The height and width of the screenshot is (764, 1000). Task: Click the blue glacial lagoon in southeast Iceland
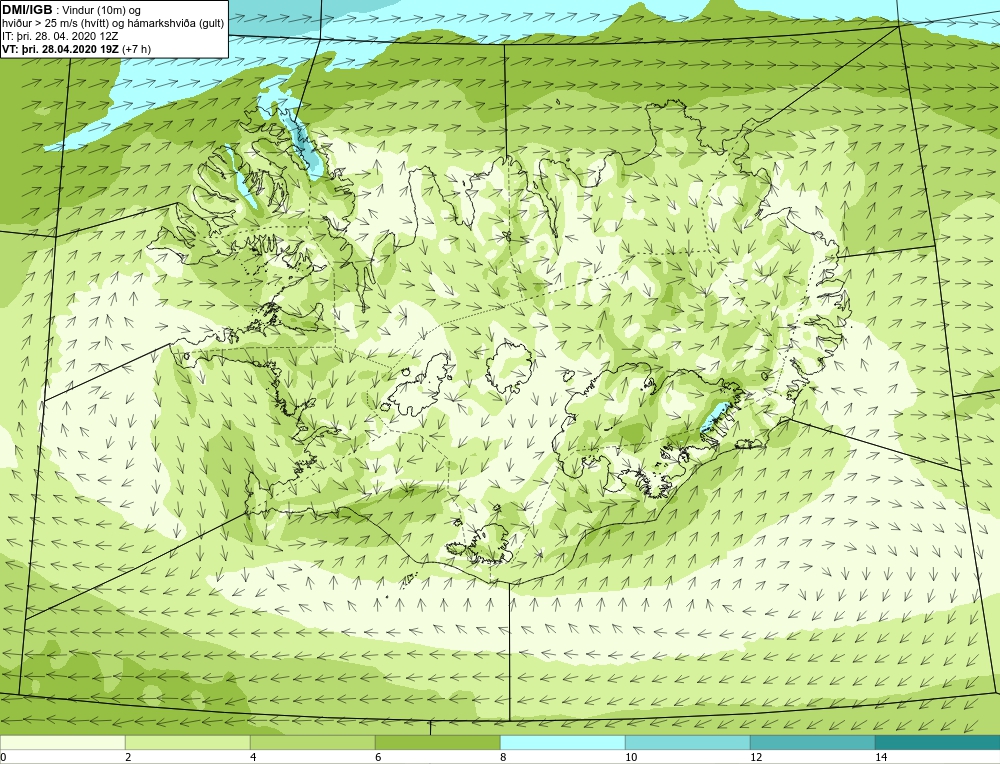pos(714,416)
